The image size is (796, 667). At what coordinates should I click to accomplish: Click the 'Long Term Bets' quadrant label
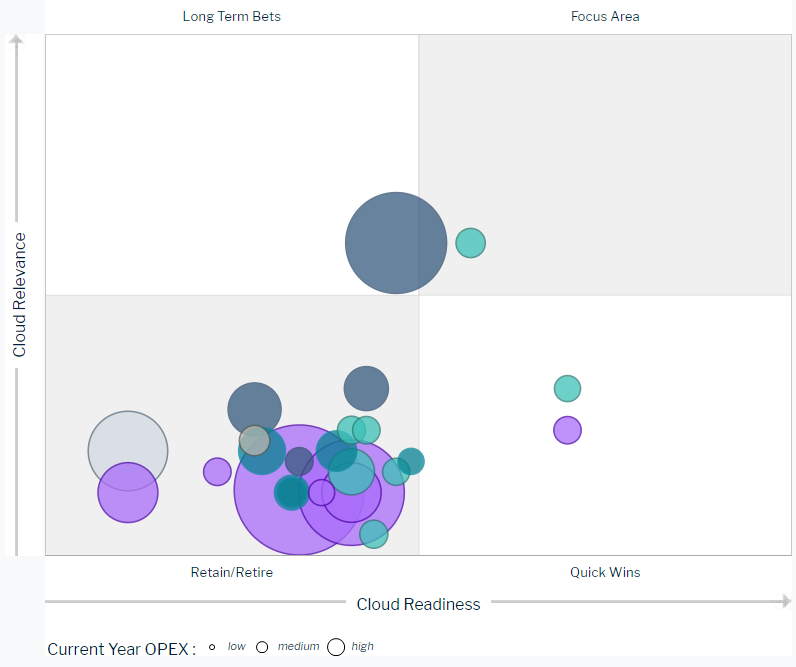tap(231, 16)
